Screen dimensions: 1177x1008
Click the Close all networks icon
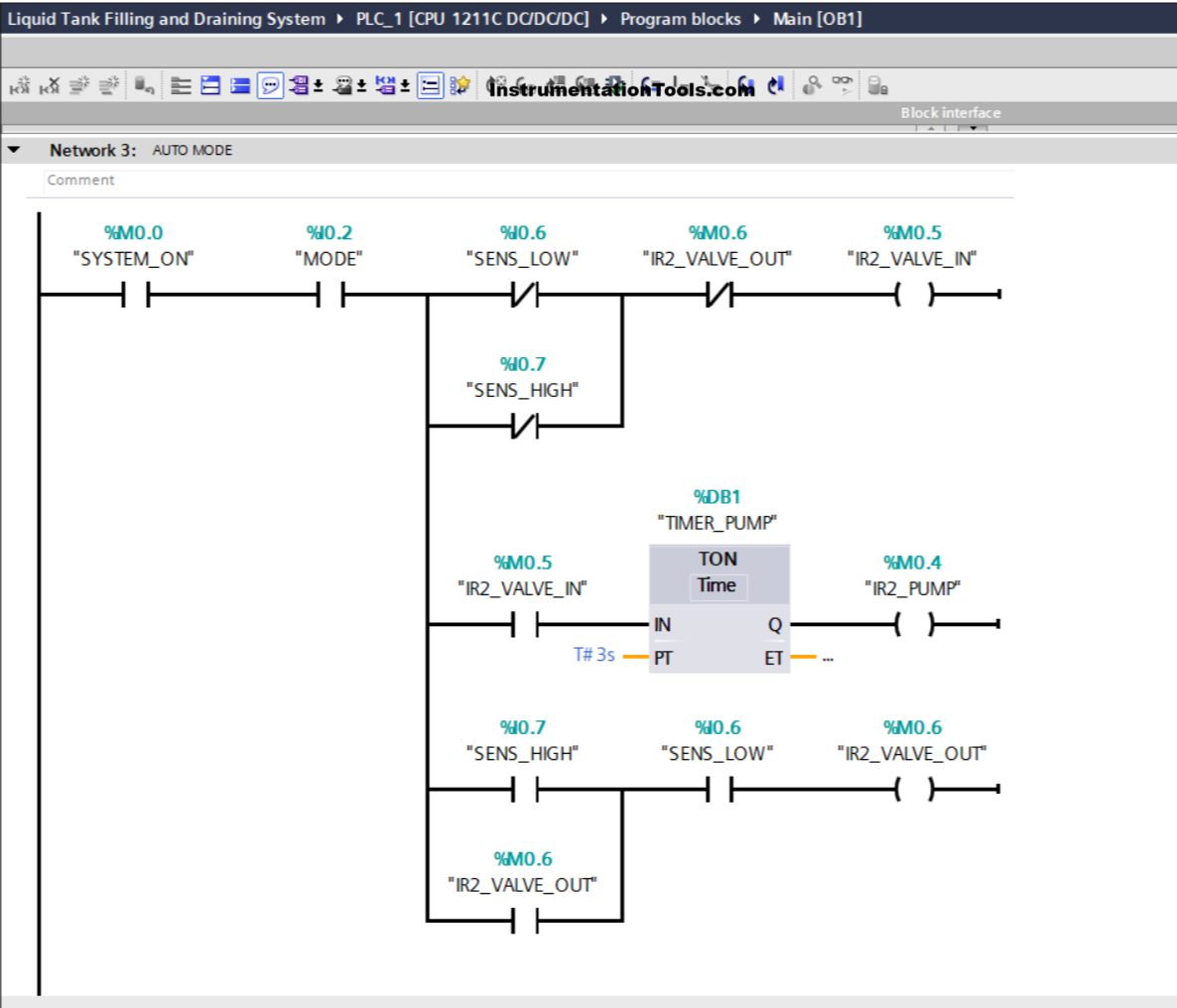coord(240,86)
